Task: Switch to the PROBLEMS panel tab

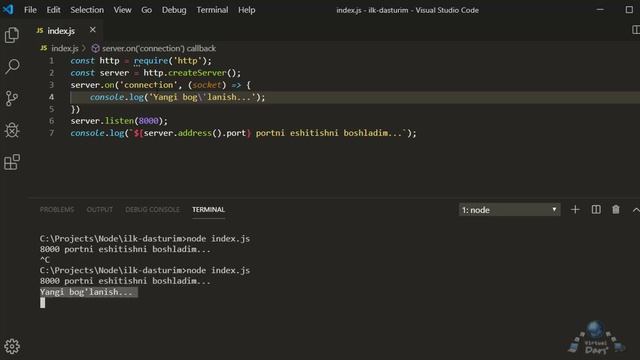Action: point(57,209)
